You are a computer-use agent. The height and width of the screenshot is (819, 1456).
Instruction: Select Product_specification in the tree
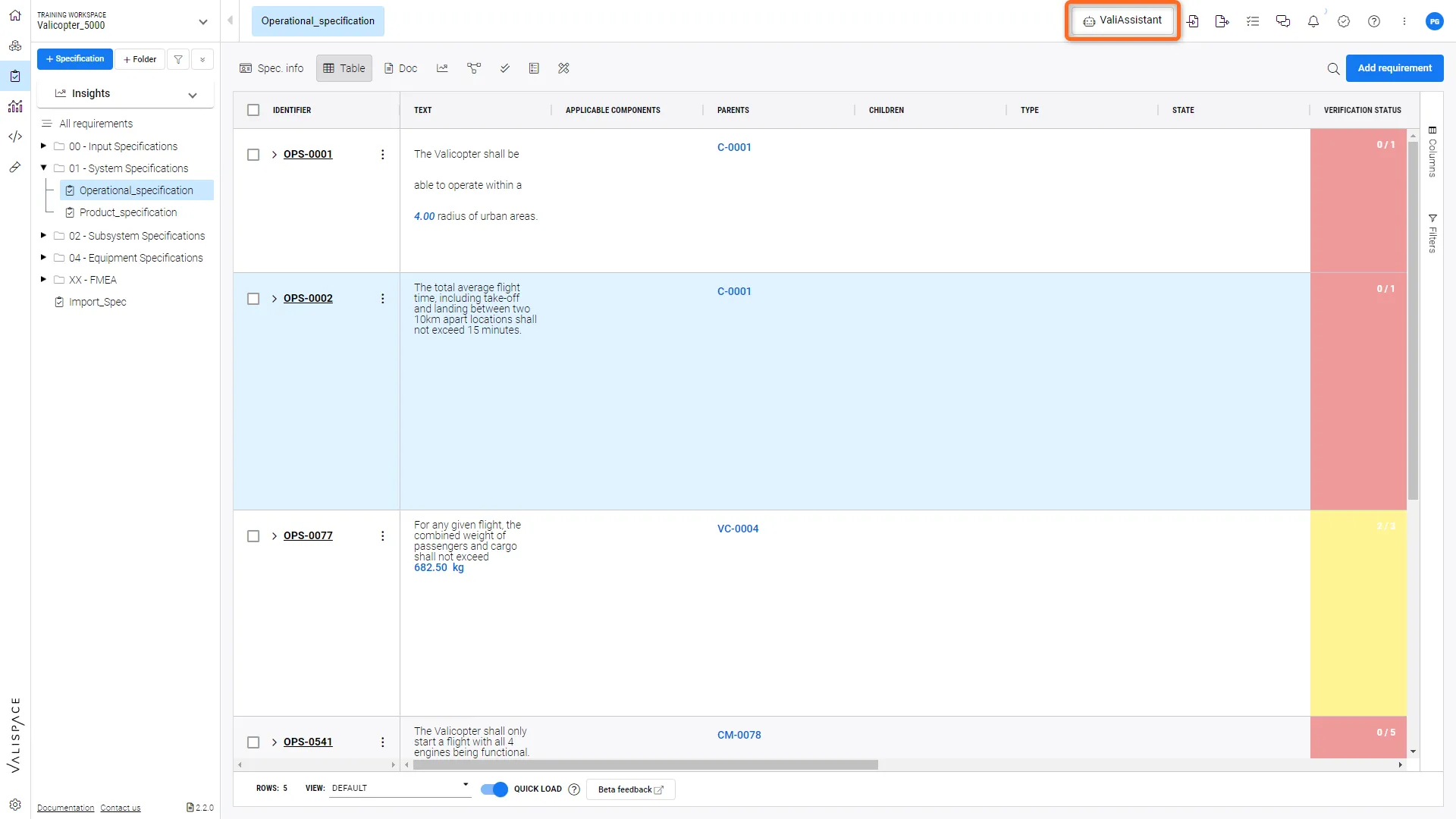[127, 212]
